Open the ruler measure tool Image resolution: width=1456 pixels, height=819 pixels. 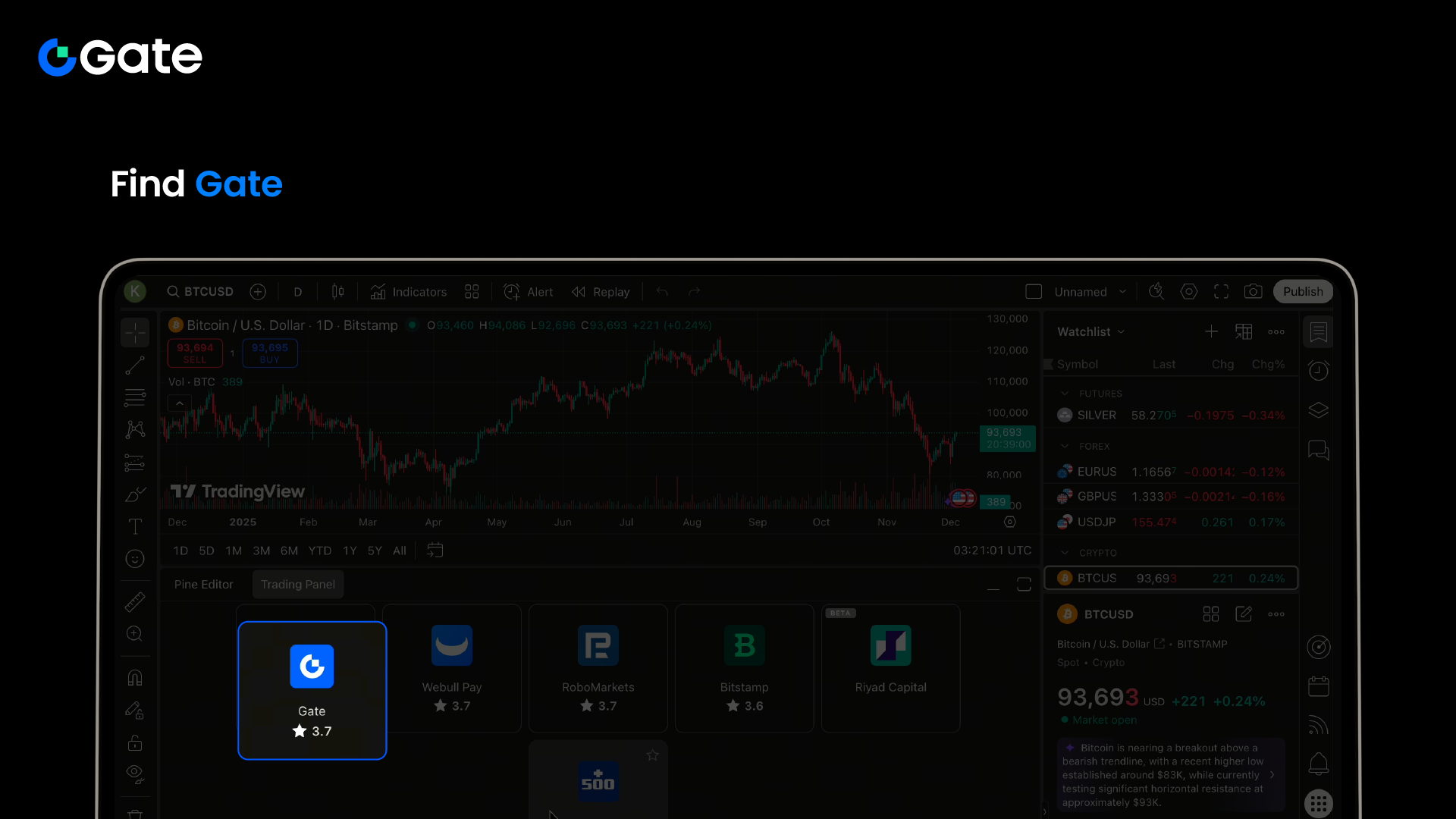135,602
